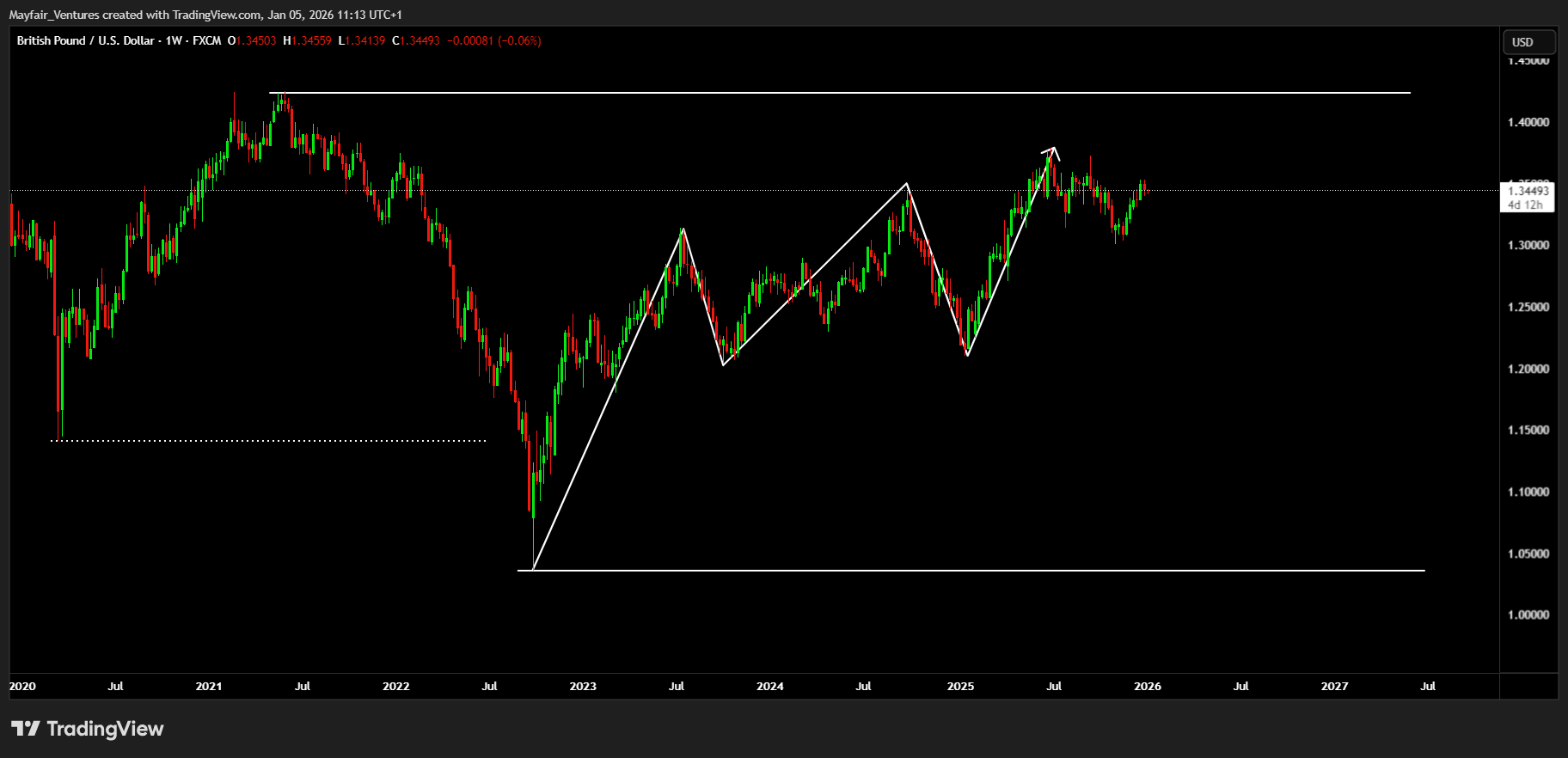Click the 2024 time axis label
The height and width of the screenshot is (758, 1568).
tap(770, 686)
